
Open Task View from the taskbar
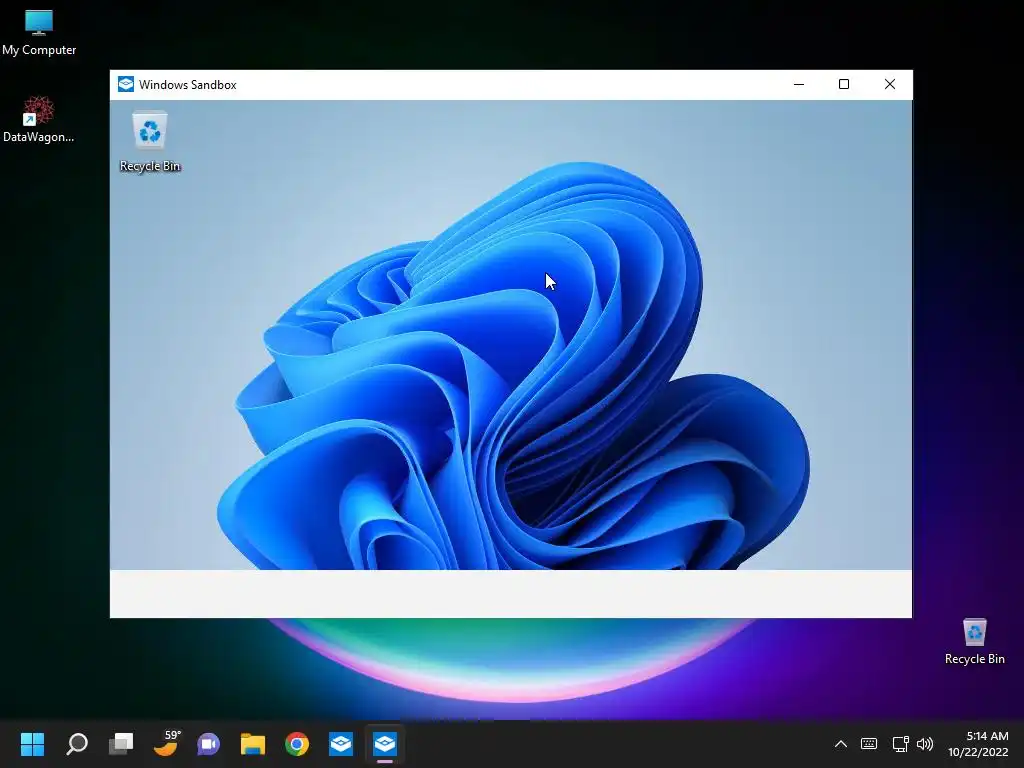121,744
